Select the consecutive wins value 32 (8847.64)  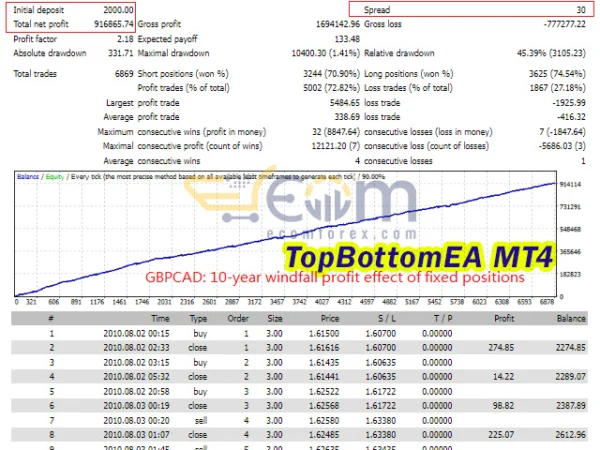[336, 132]
